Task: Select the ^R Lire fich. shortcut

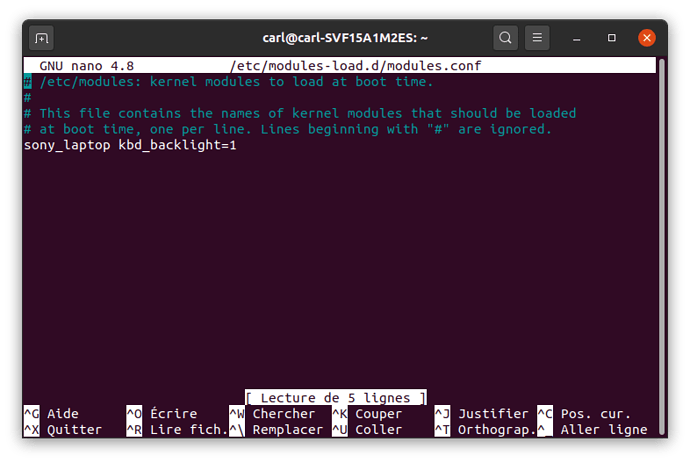Action: click(x=176, y=430)
